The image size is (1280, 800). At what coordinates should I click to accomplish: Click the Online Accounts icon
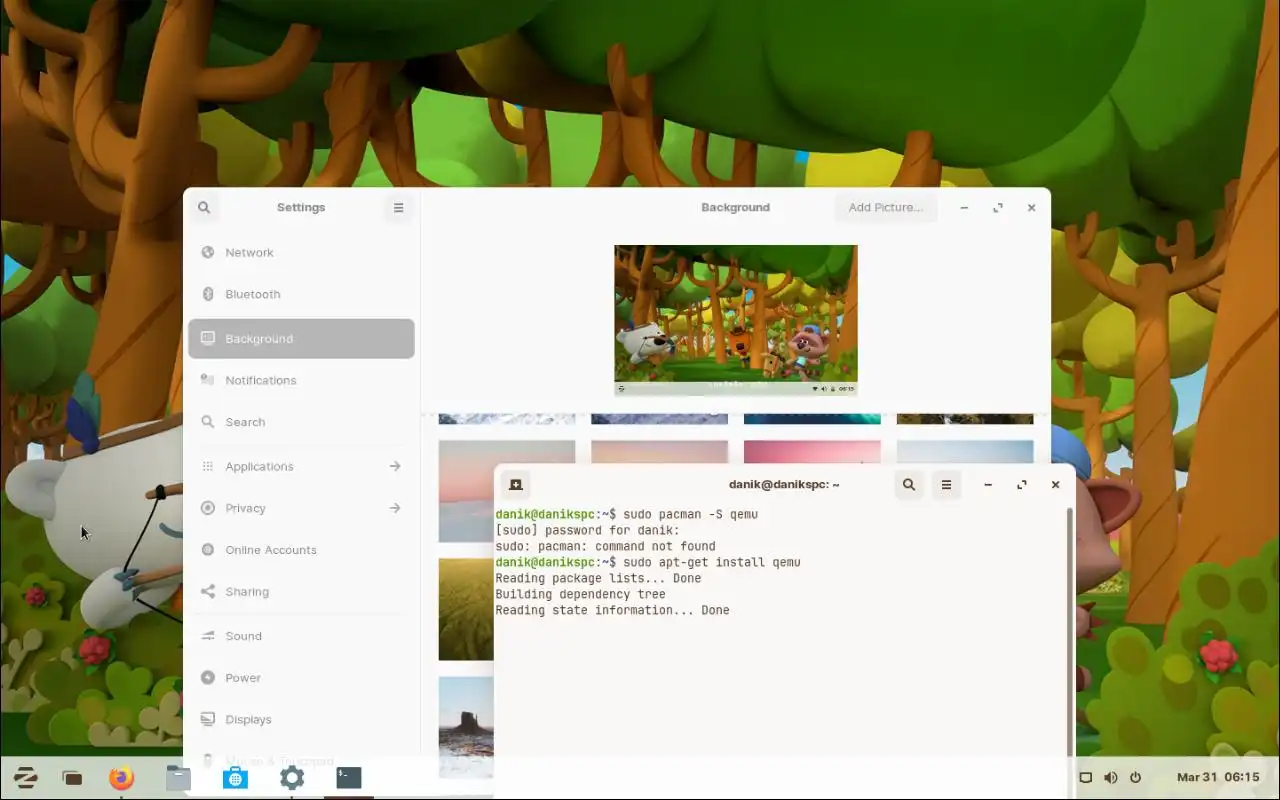pos(208,550)
